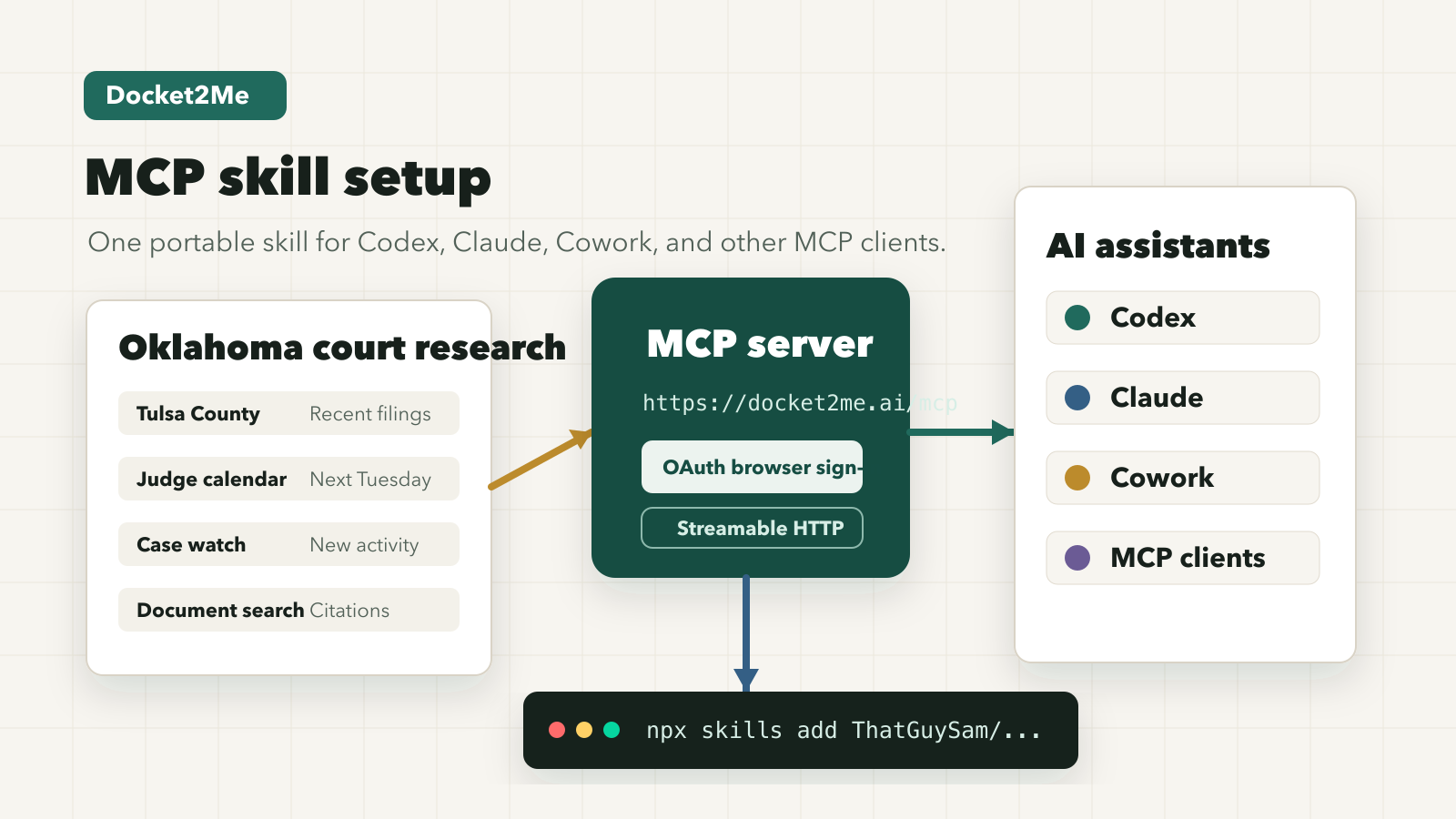
Task: Select the Codex assistant row
Action: point(1183,318)
